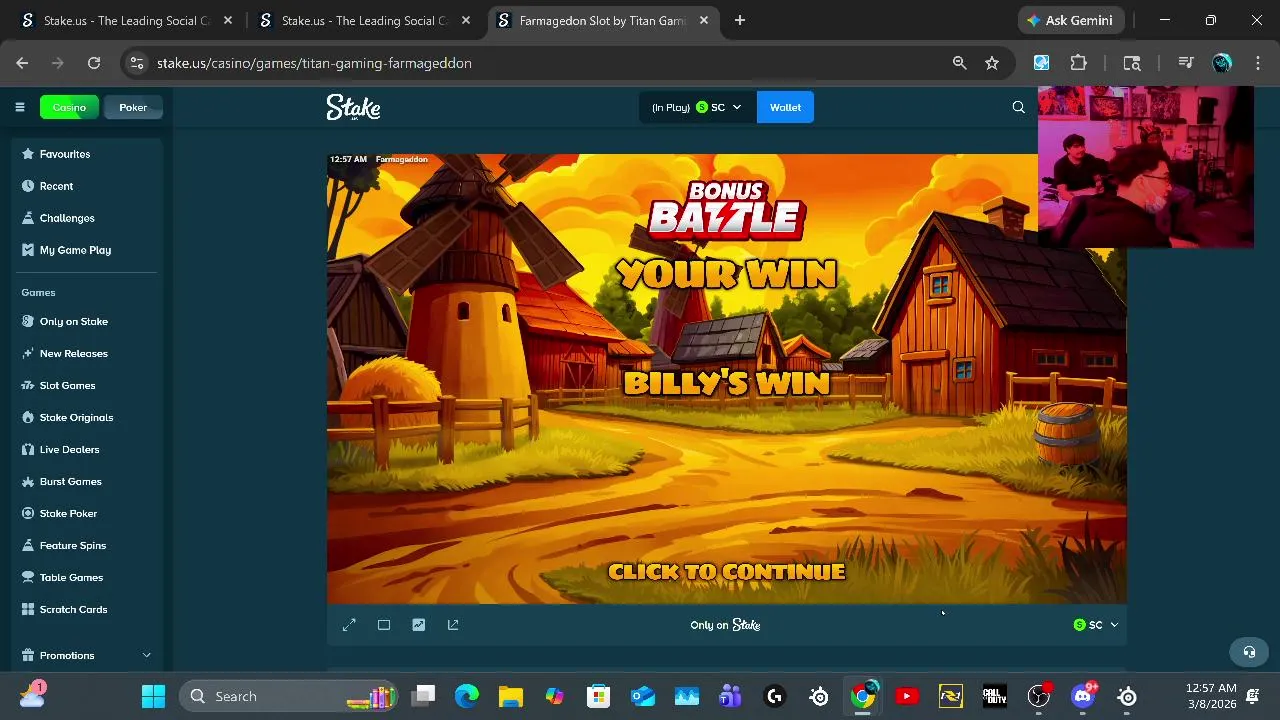1280x720 pixels.
Task: Open Call of Duty taskbar icon
Action: (x=994, y=696)
